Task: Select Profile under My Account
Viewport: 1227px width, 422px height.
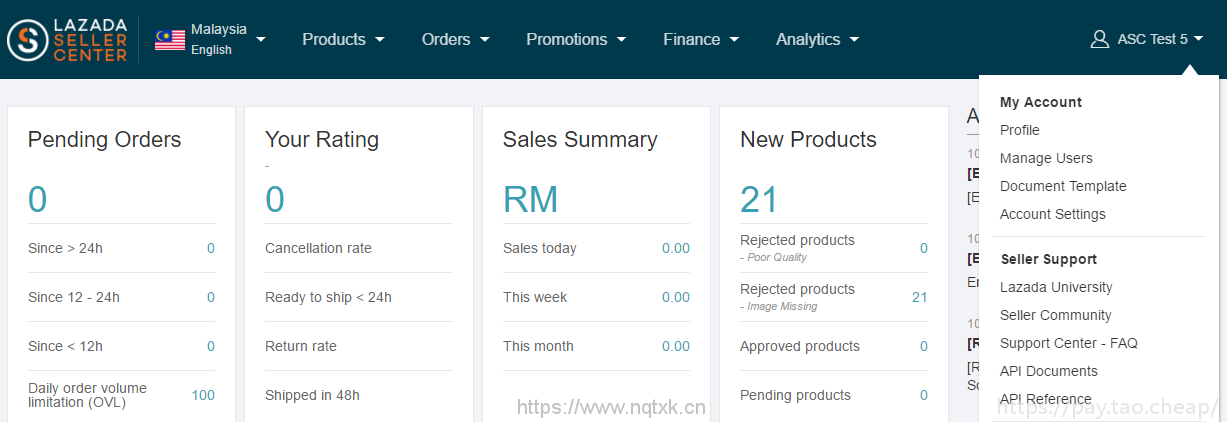Action: tap(1020, 130)
